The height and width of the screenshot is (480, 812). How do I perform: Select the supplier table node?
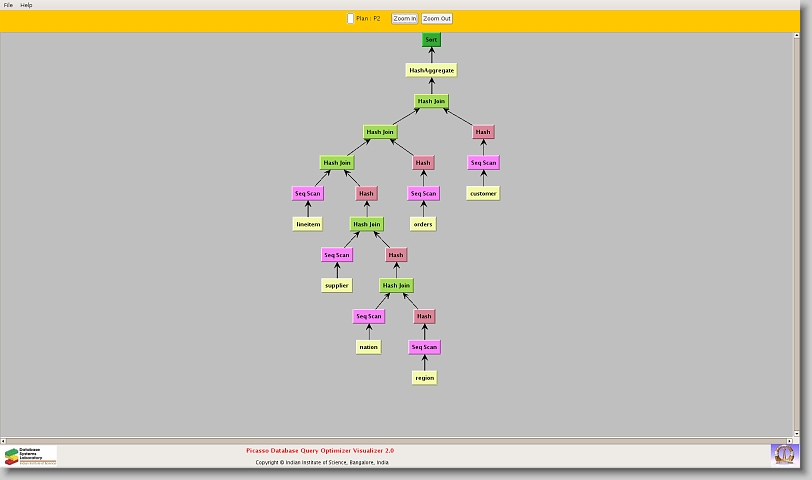coord(337,285)
